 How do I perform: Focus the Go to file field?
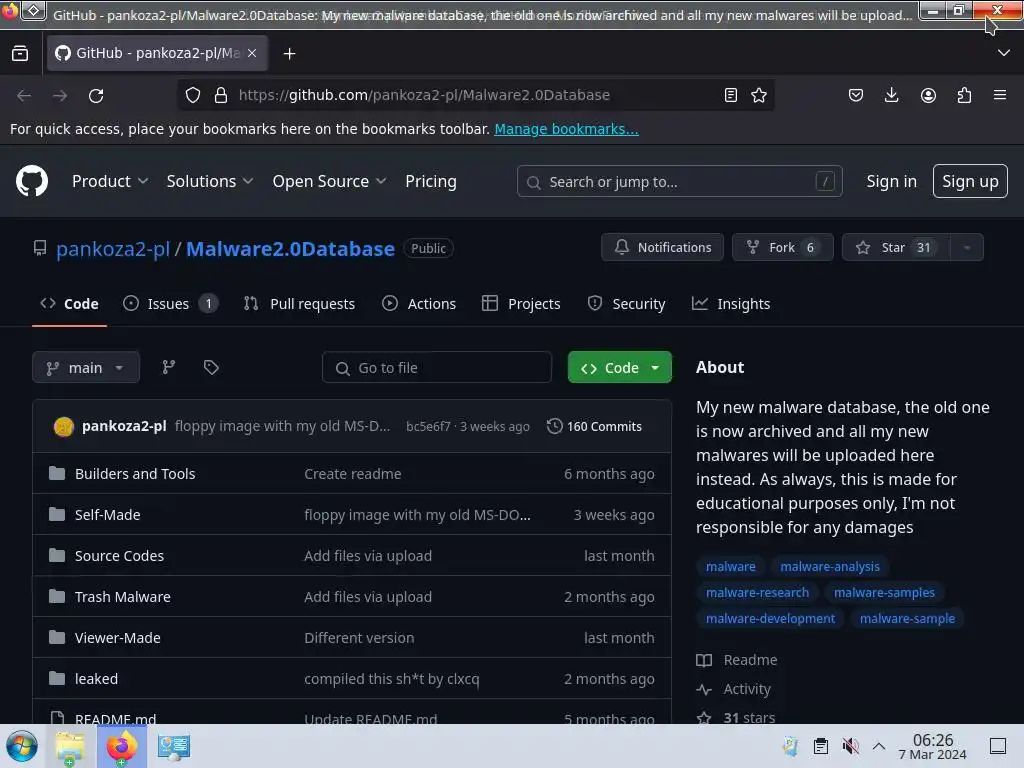click(x=437, y=368)
